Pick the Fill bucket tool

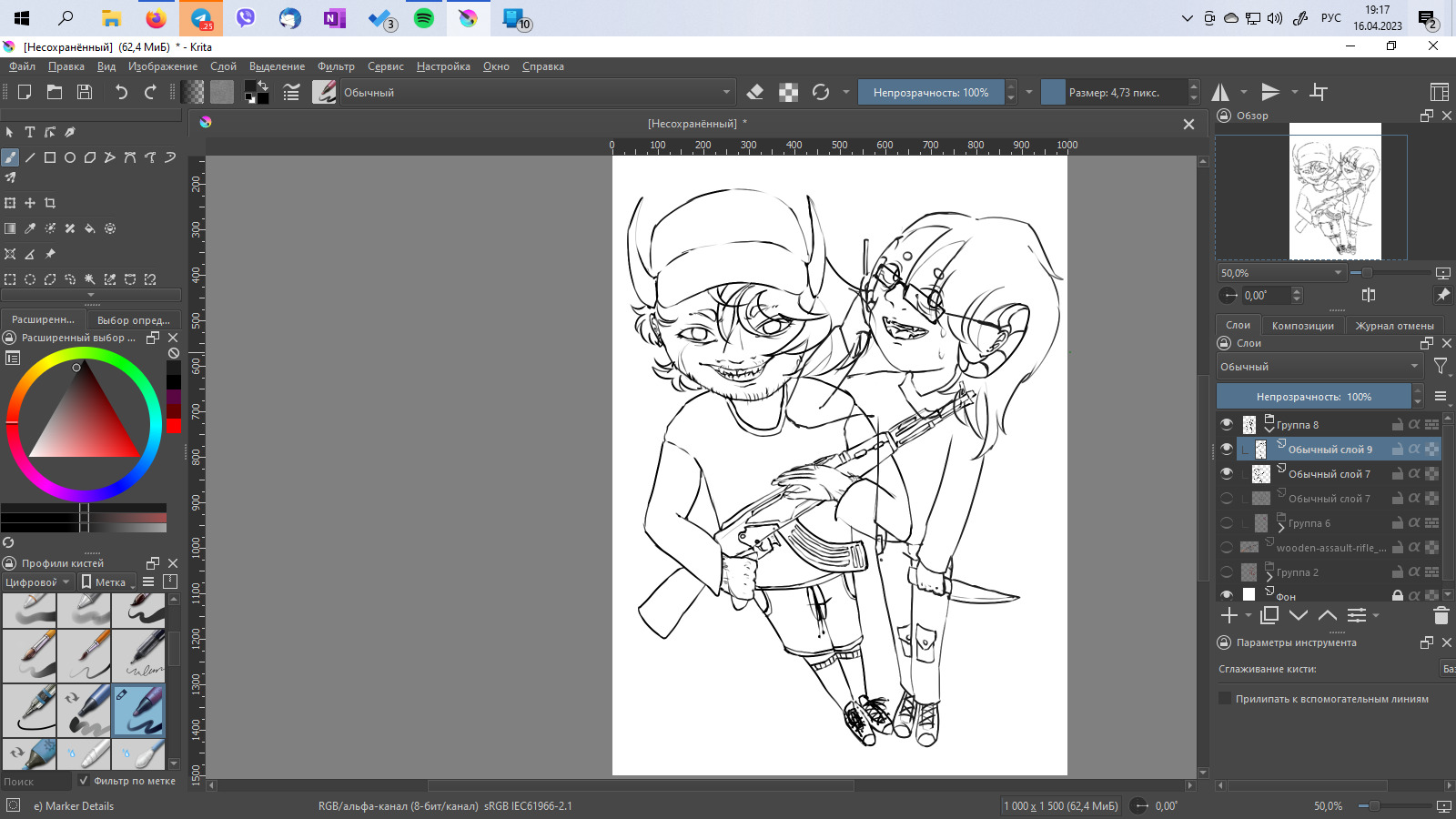click(90, 228)
